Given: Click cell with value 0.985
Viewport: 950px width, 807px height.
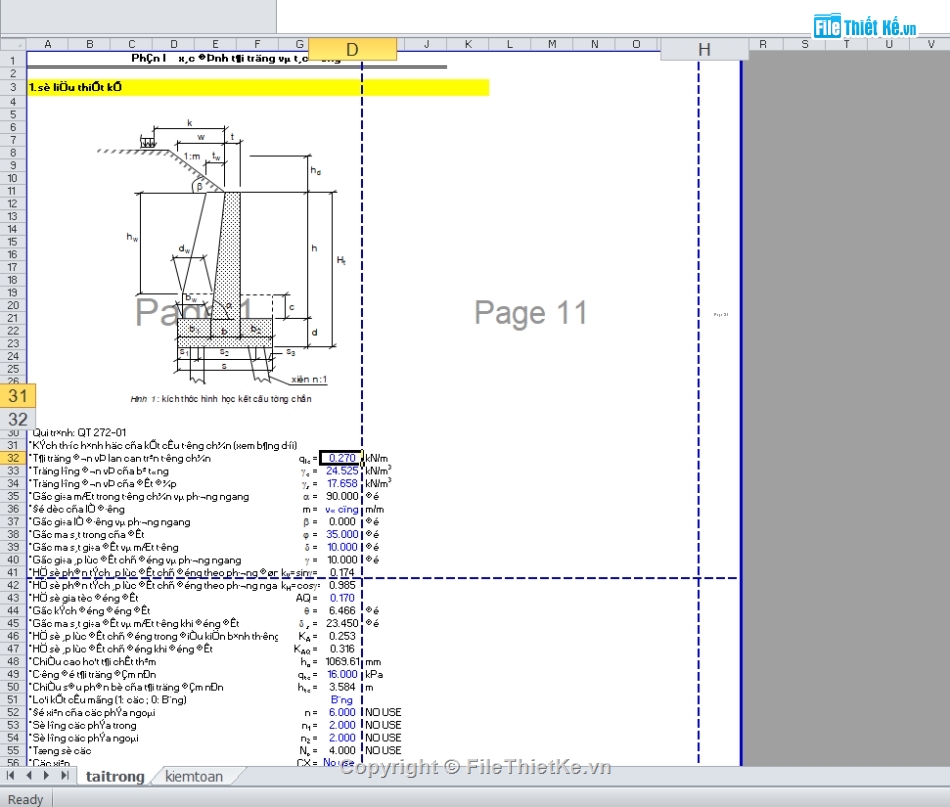Looking at the screenshot, I should tap(340, 585).
